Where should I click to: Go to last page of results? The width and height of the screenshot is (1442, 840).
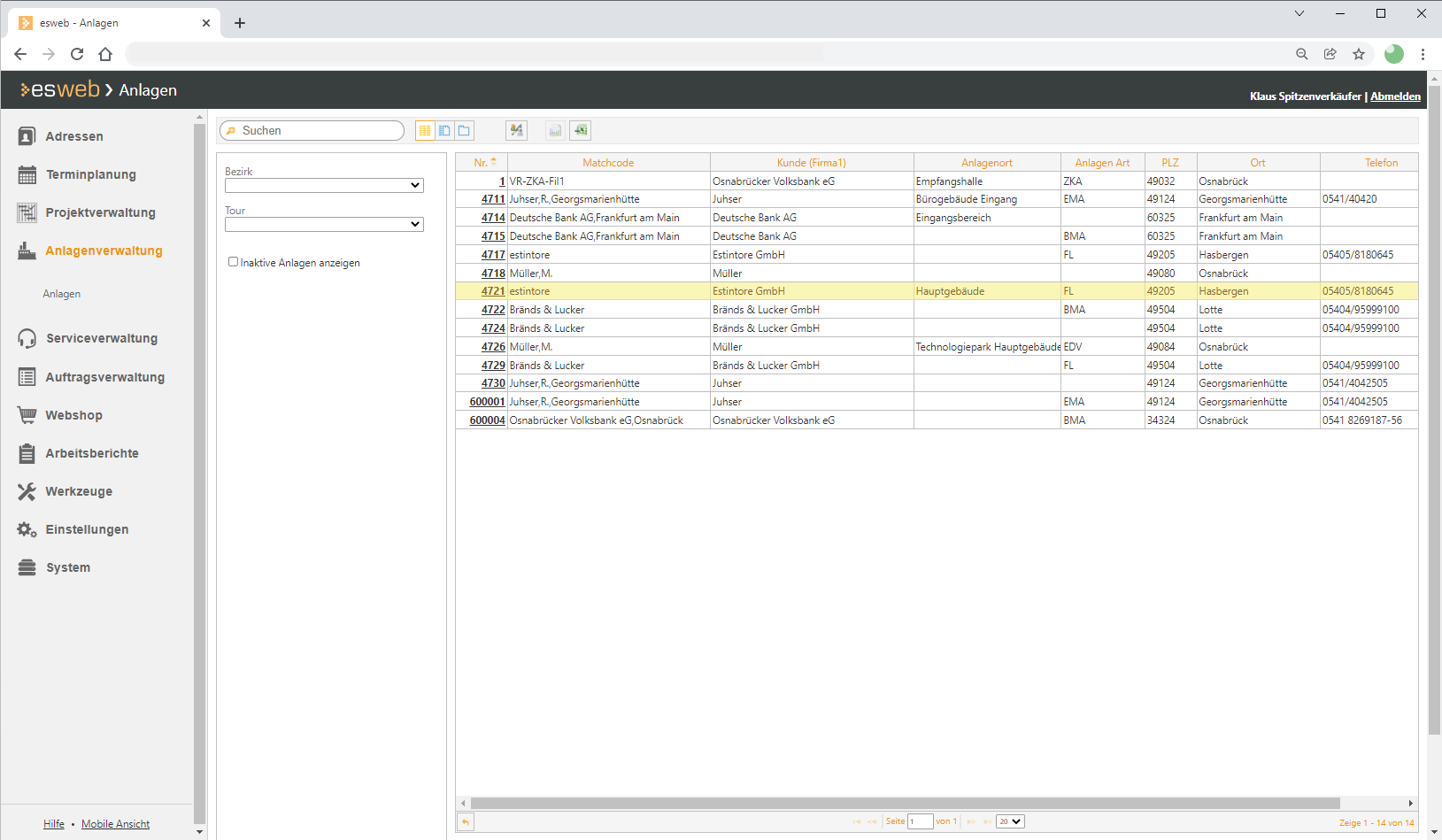(987, 822)
